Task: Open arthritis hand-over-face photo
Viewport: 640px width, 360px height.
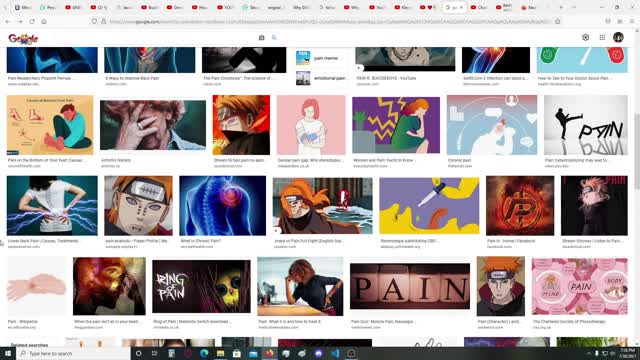Action: point(153,125)
